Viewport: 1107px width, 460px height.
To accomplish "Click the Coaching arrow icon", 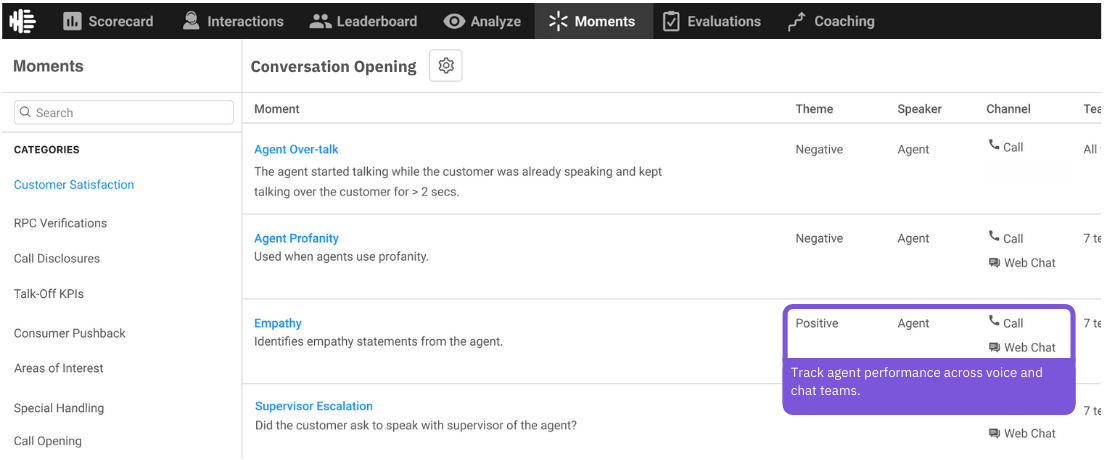I will pyautogui.click(x=796, y=21).
